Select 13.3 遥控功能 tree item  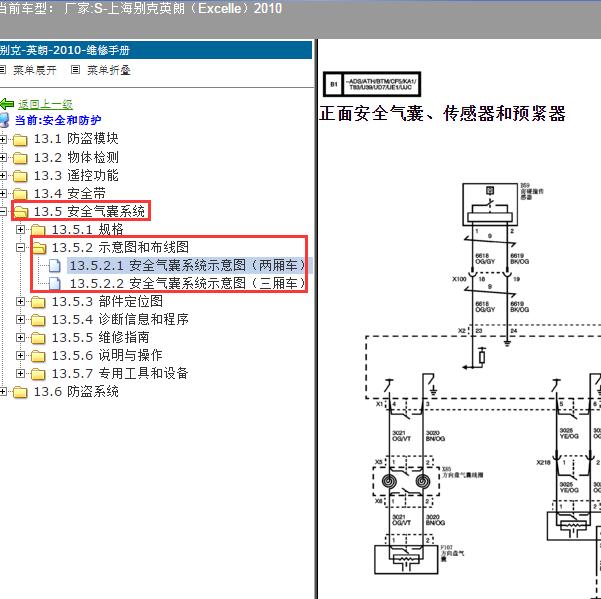[x=76, y=175]
